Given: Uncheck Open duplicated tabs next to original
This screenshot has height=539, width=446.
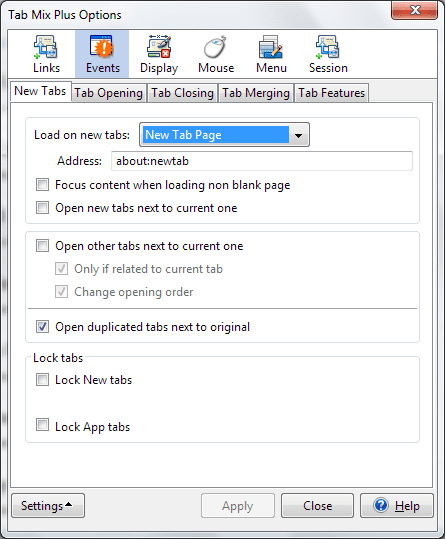Looking at the screenshot, I should click(42, 327).
